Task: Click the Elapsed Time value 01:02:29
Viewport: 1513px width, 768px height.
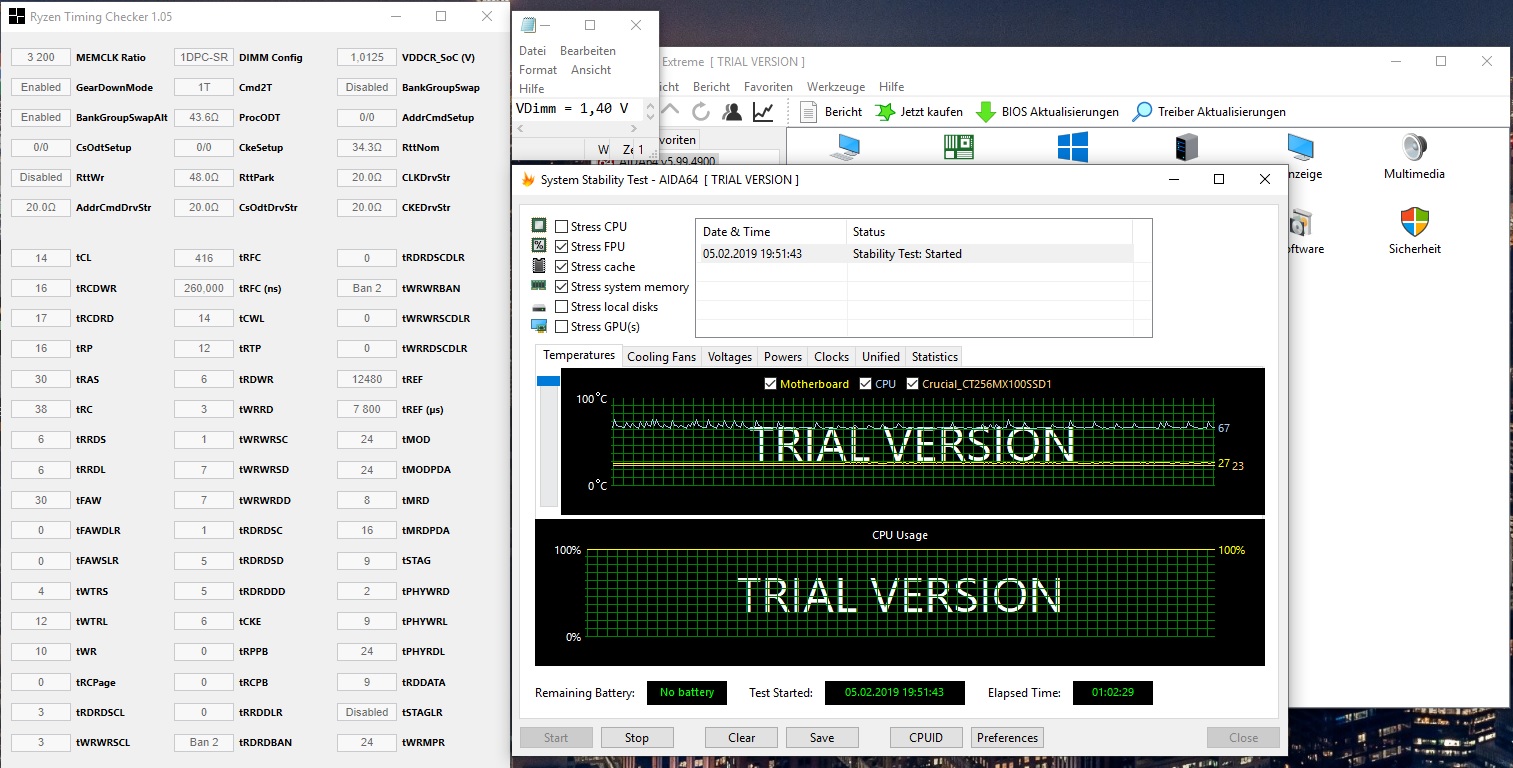Action: click(x=1113, y=692)
